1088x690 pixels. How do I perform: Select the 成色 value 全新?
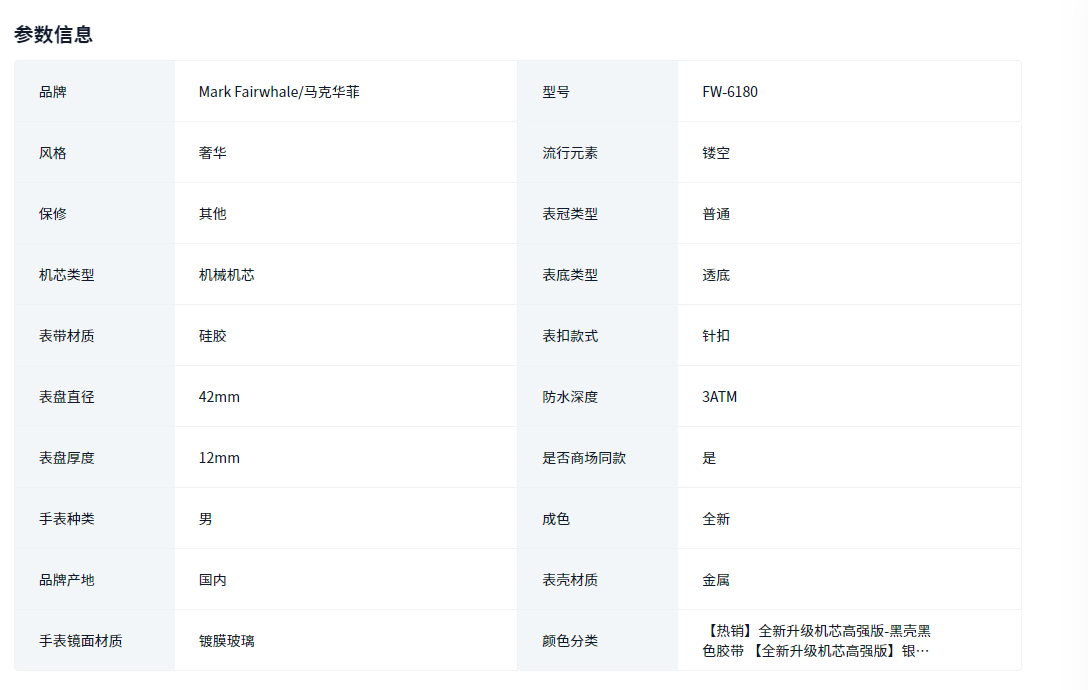click(716, 519)
